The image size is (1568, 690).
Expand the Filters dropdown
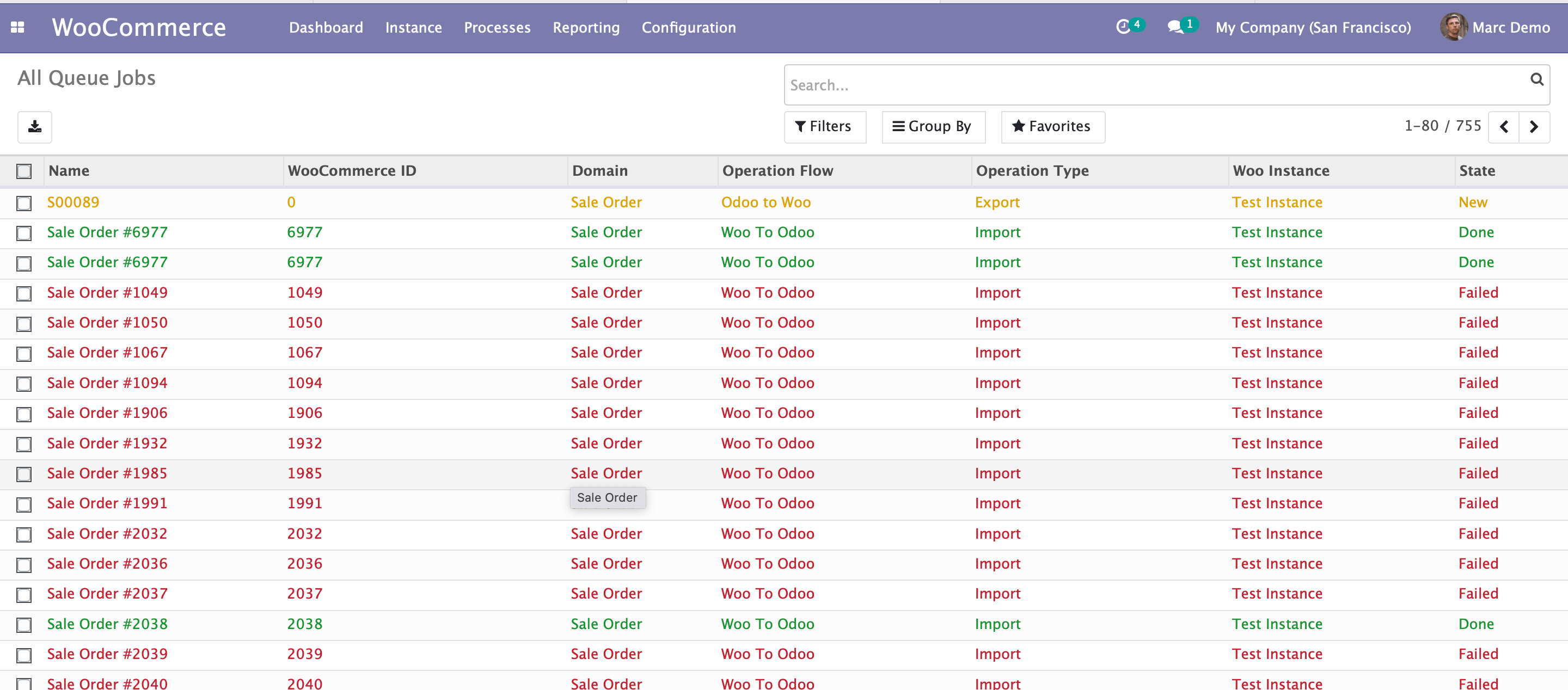824,127
